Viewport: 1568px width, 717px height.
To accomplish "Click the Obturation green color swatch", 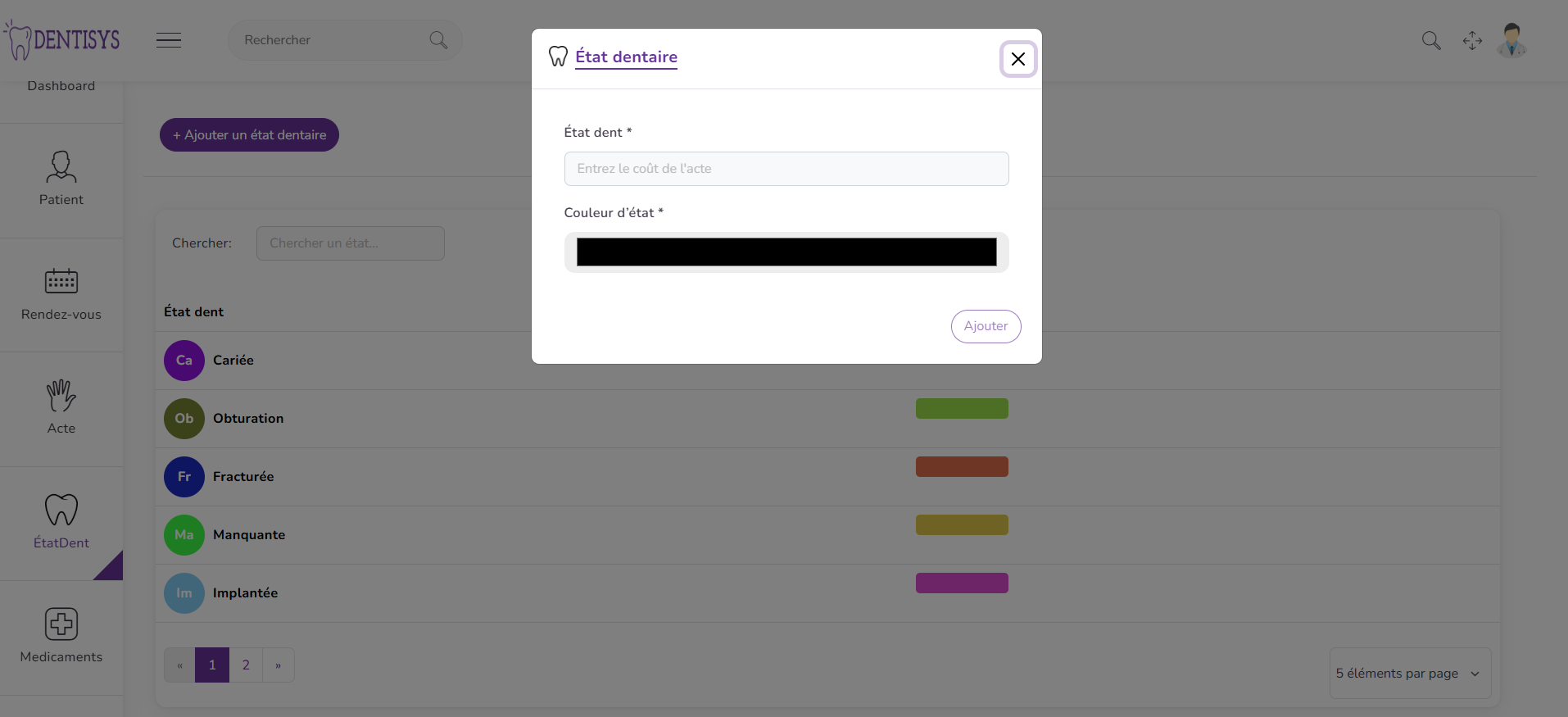I will click(962, 409).
